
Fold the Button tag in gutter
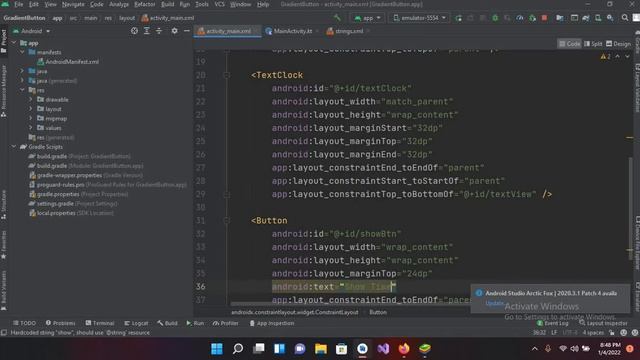click(227, 220)
